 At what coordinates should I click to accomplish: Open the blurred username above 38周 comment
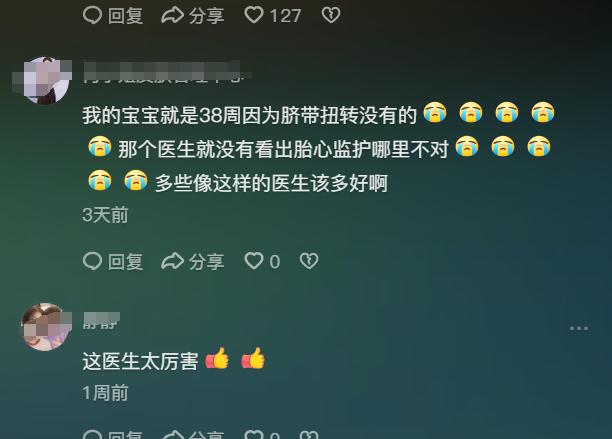[x=164, y=73]
